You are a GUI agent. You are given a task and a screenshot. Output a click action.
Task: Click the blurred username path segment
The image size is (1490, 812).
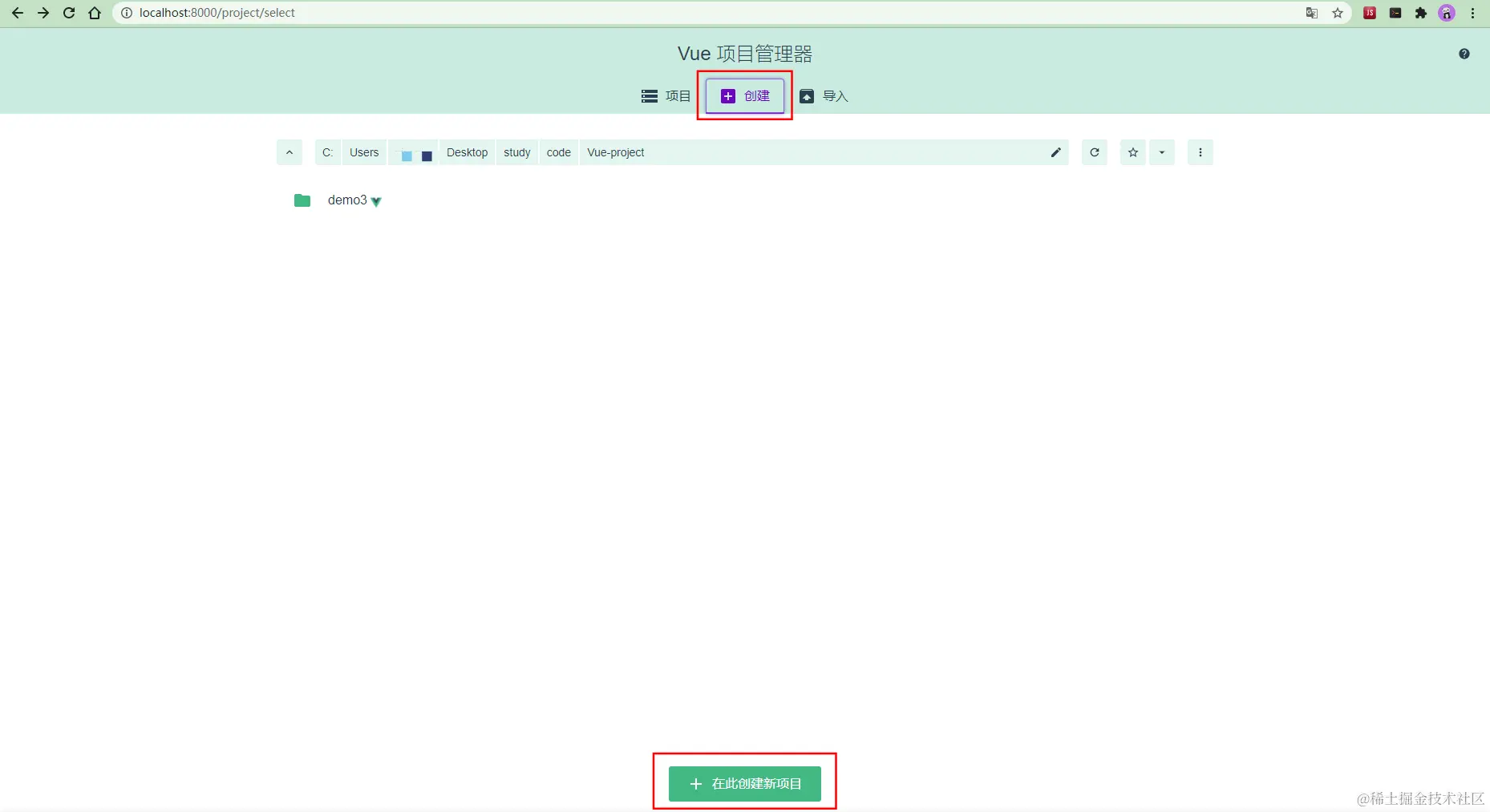(x=413, y=152)
